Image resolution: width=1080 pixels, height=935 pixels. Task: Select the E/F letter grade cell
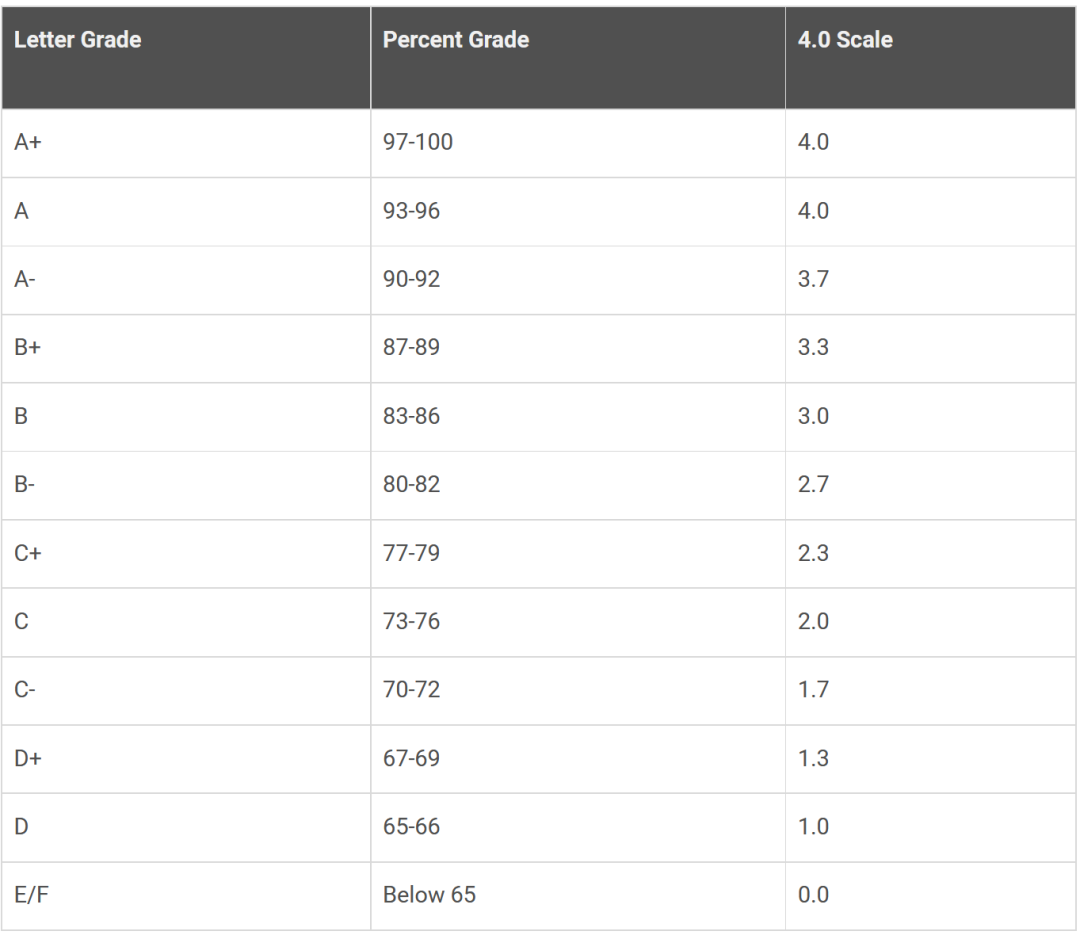point(186,896)
